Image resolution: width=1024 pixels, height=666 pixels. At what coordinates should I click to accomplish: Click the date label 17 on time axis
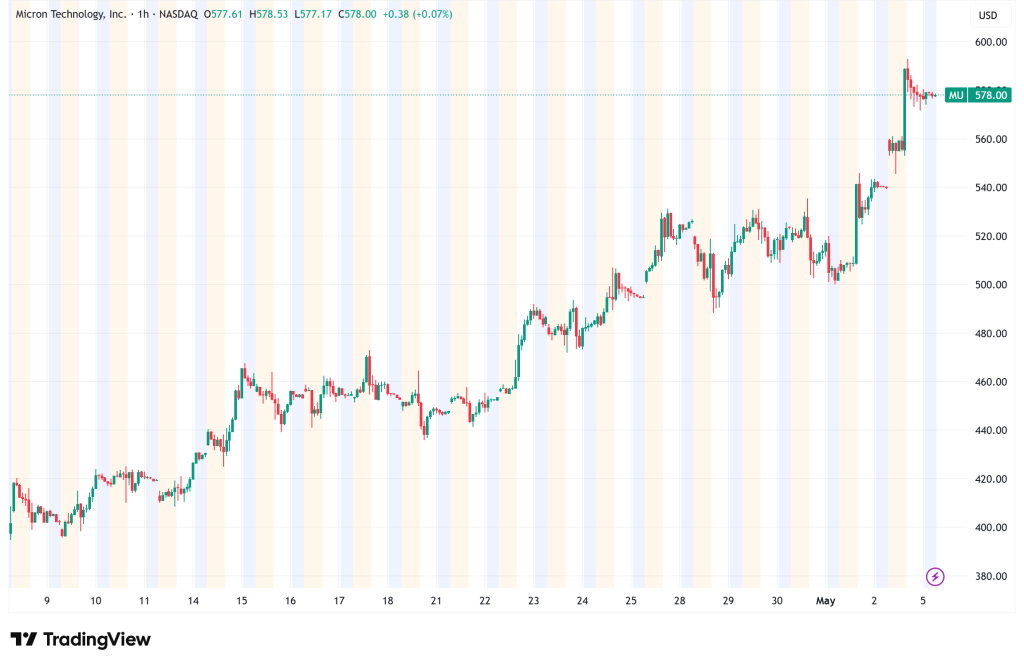(339, 601)
